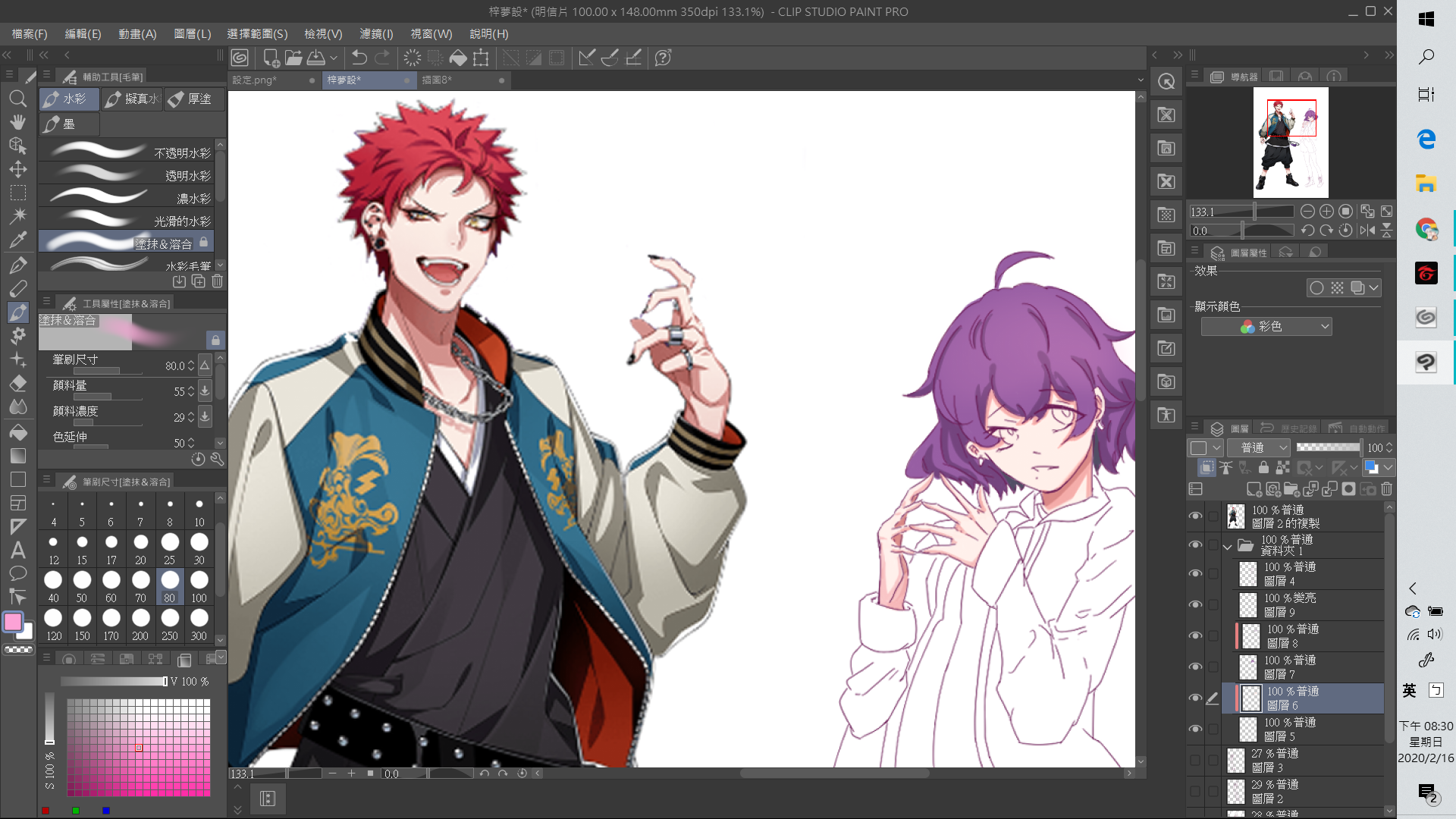Select the Fill bucket tool
This screenshot has height=819, width=1456.
pos(18,431)
